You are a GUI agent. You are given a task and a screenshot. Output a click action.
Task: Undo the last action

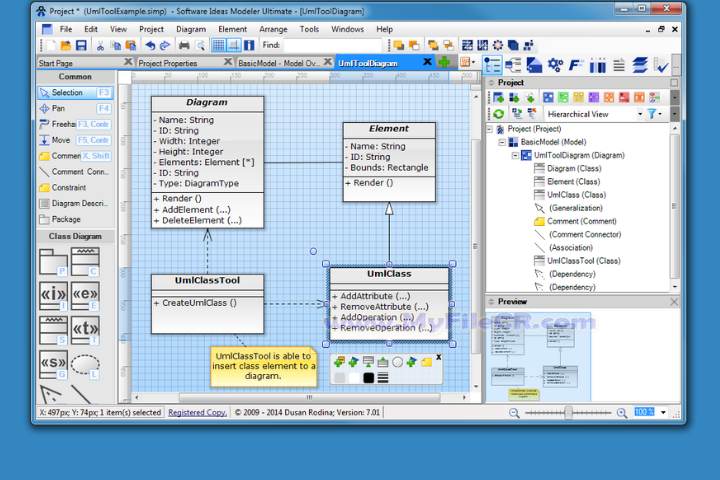150,45
